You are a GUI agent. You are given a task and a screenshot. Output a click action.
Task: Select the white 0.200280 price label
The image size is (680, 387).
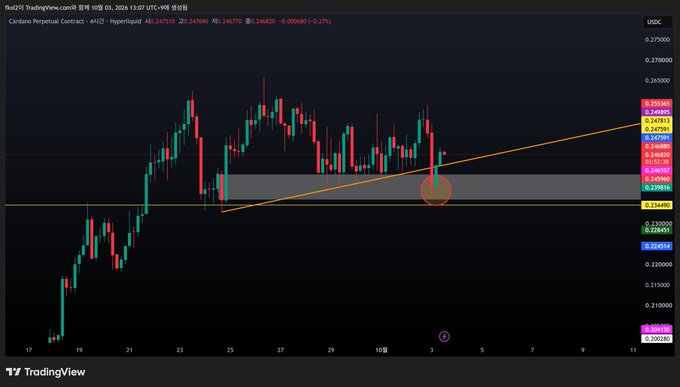click(657, 339)
